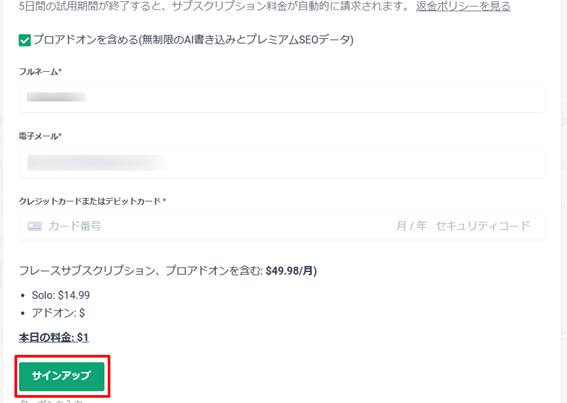Viewport: 567px width, 403px height.
Task: Open the 返金ポリシーを見る link
Action: coord(463,6)
